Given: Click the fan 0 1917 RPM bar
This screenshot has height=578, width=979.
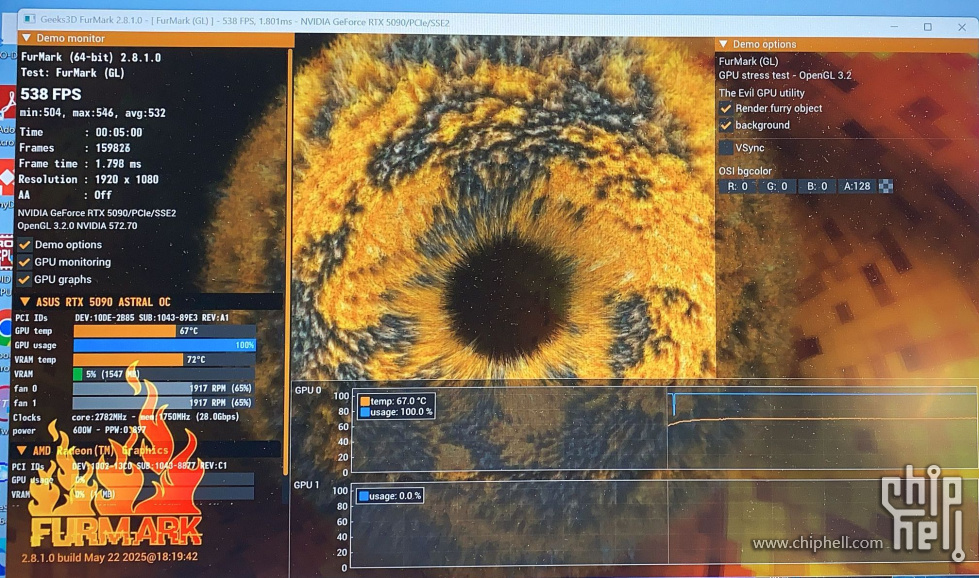Looking at the screenshot, I should pos(164,388).
